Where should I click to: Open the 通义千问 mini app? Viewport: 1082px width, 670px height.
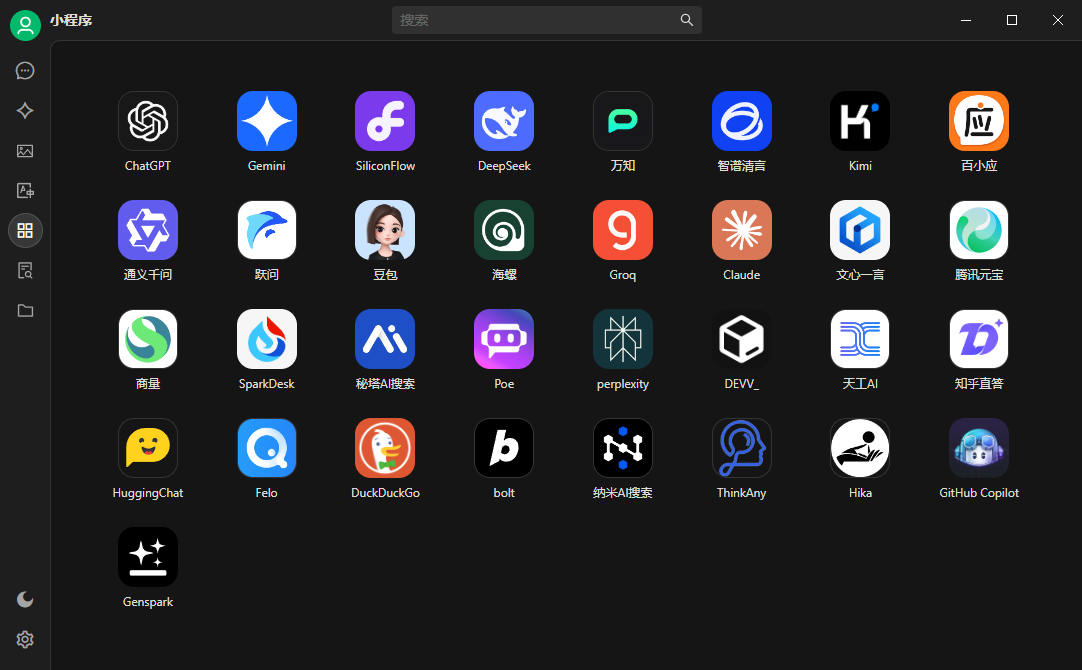point(148,230)
